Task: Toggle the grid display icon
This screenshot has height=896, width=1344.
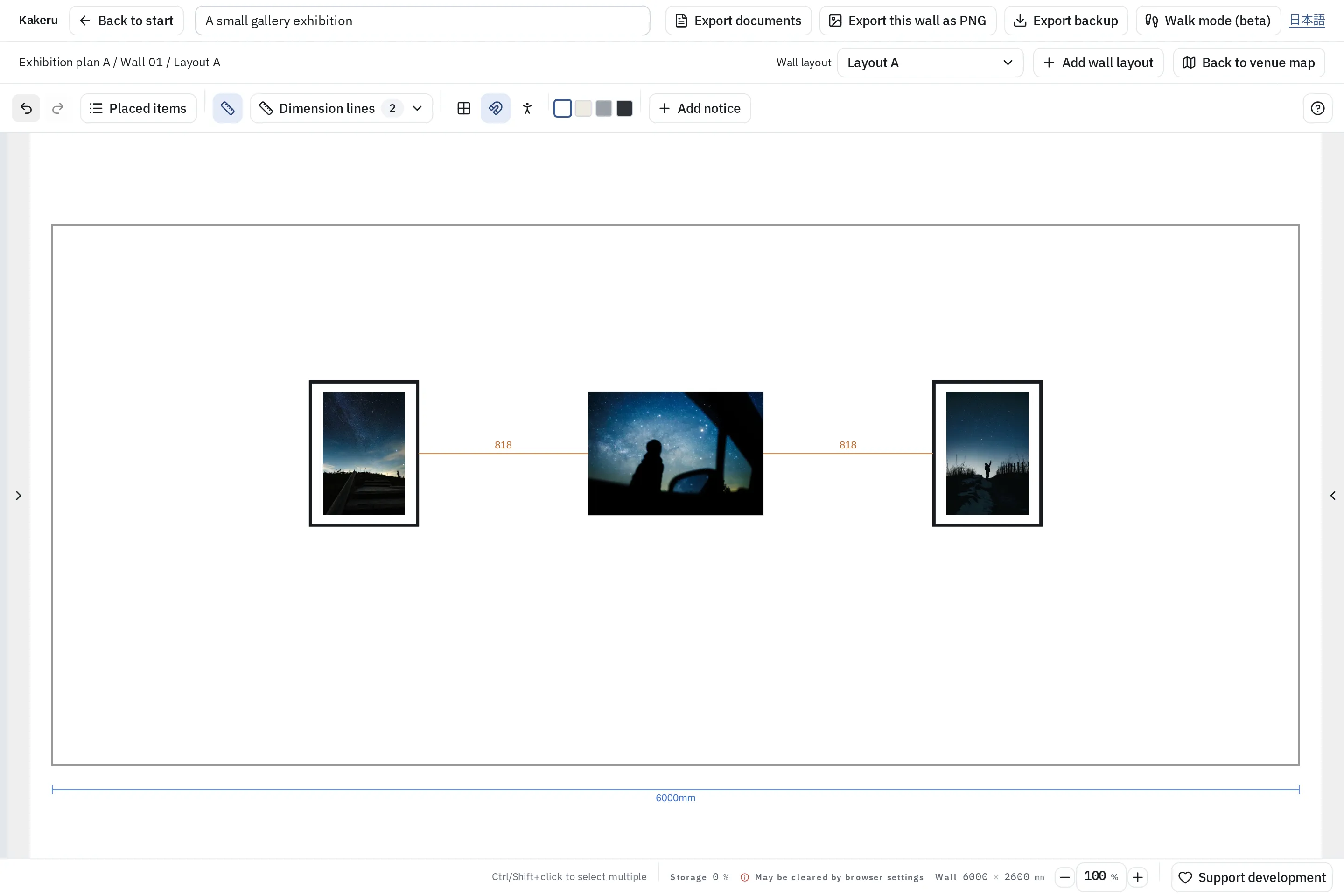Action: click(x=464, y=108)
